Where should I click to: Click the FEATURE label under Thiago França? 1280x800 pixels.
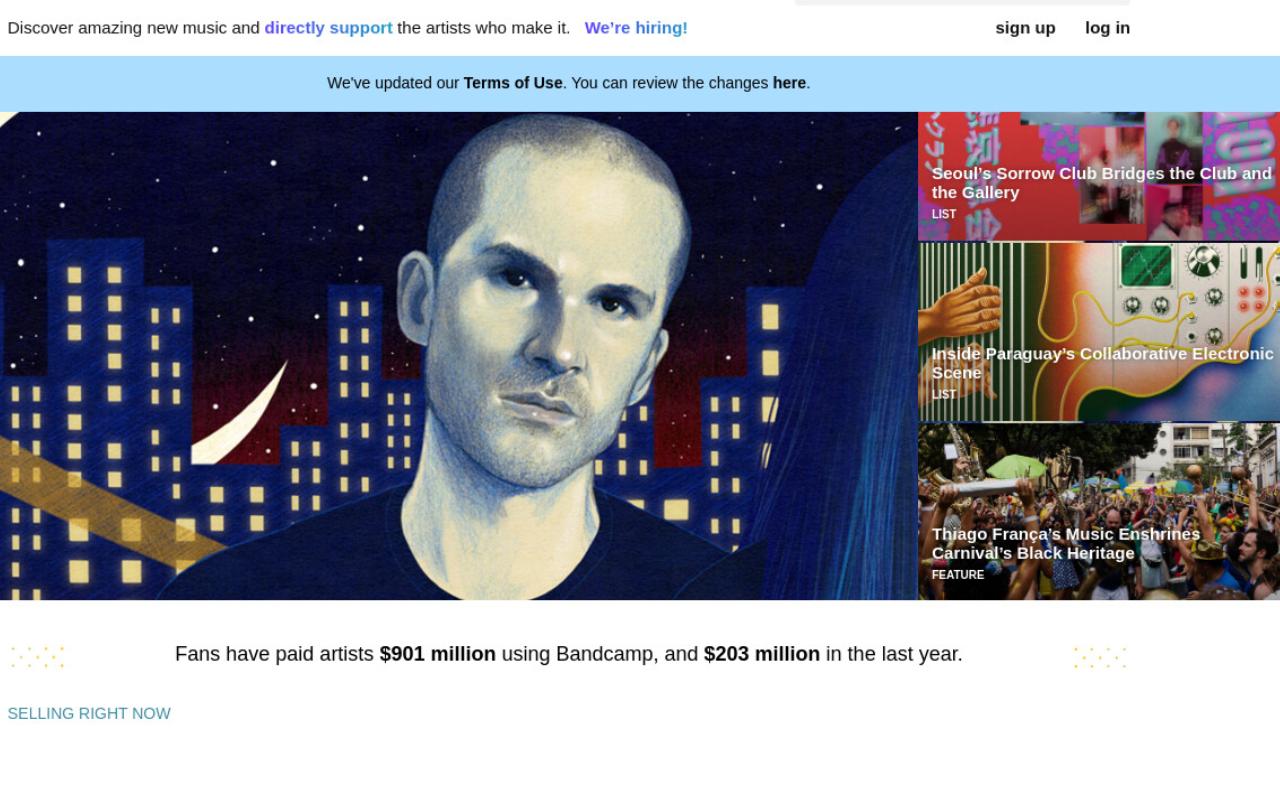coord(958,575)
